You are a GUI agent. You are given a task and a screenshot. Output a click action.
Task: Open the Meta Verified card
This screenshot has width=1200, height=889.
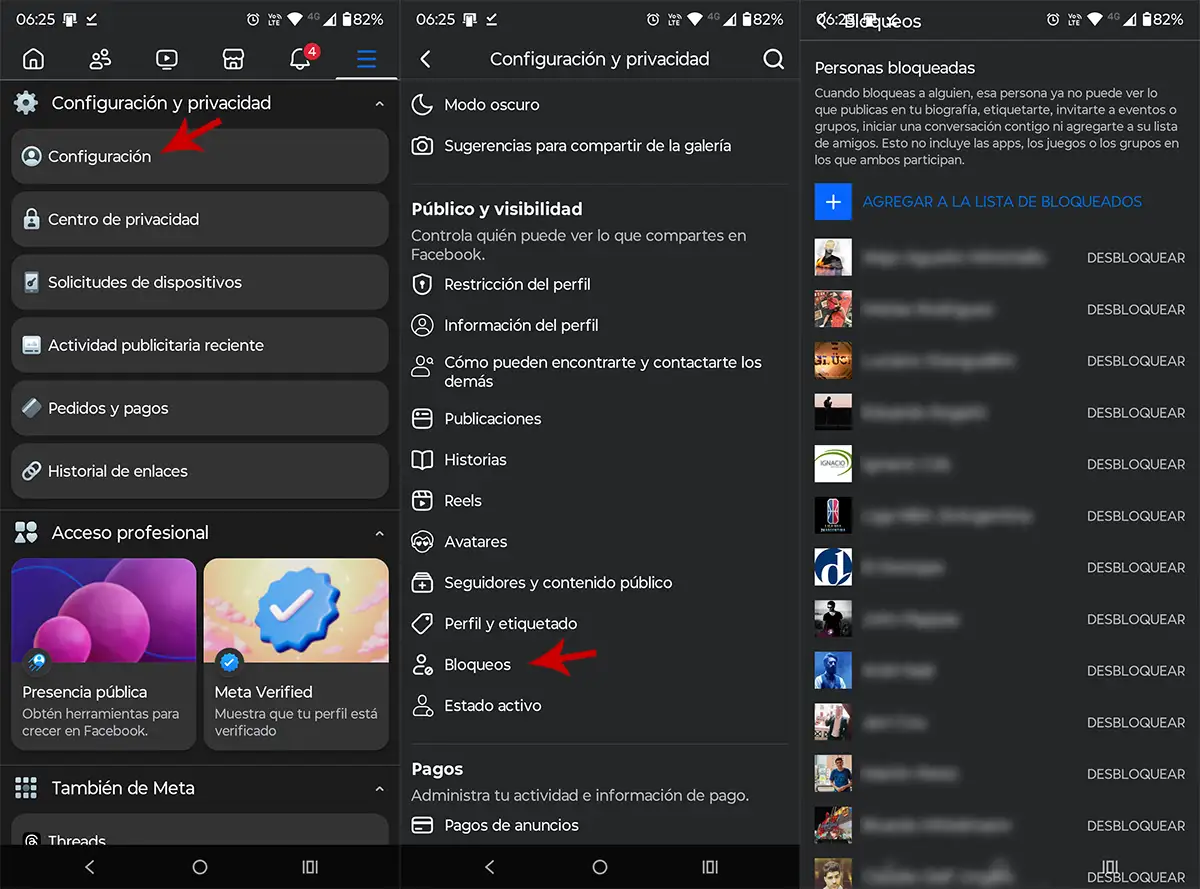coord(296,654)
